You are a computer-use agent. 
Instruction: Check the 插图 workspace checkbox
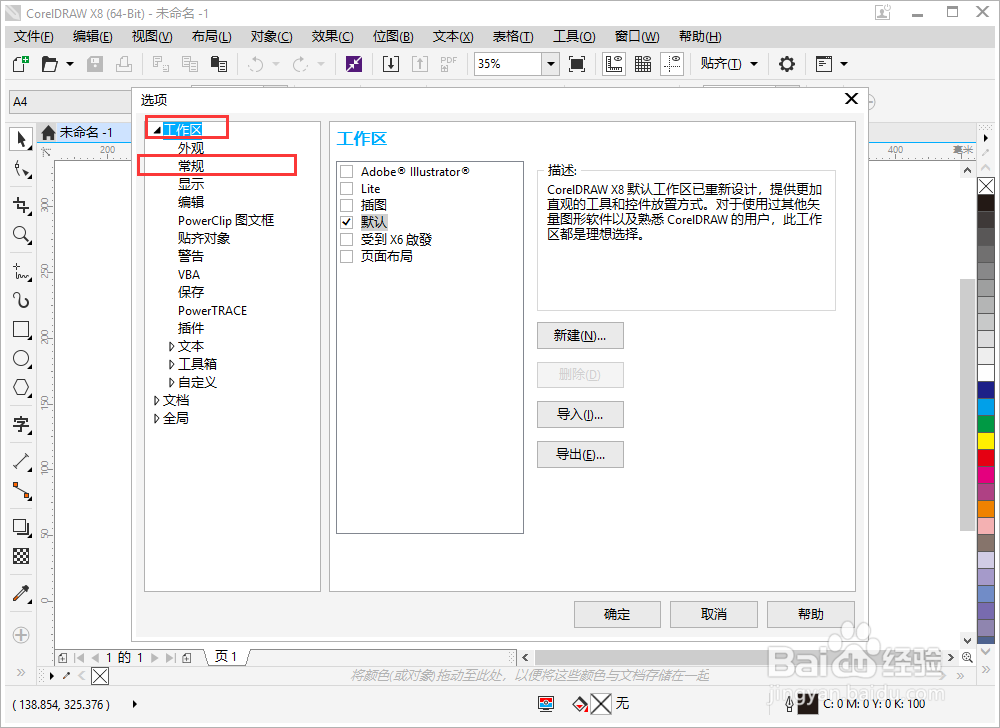[347, 205]
